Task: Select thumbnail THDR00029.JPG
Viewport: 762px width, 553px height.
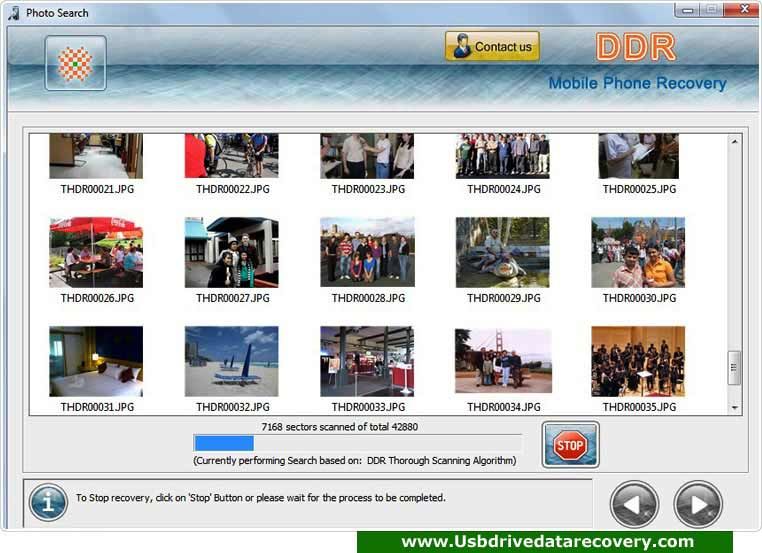Action: [x=503, y=252]
